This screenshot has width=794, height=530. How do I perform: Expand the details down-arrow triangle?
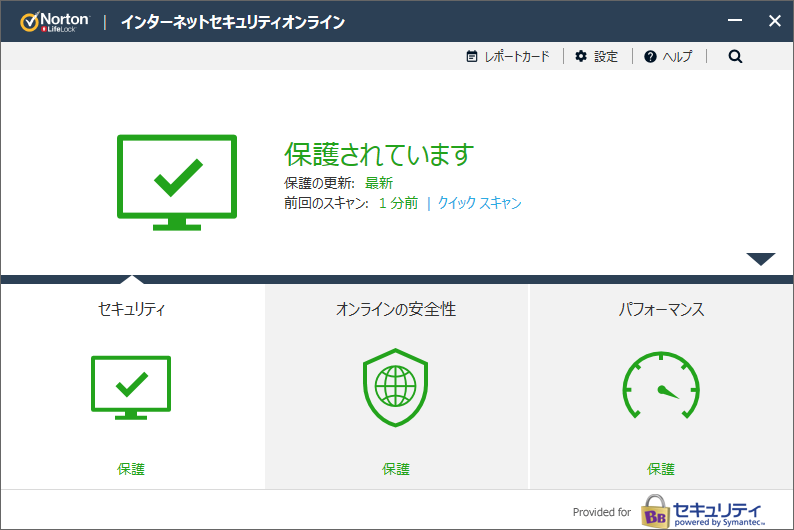click(761, 259)
